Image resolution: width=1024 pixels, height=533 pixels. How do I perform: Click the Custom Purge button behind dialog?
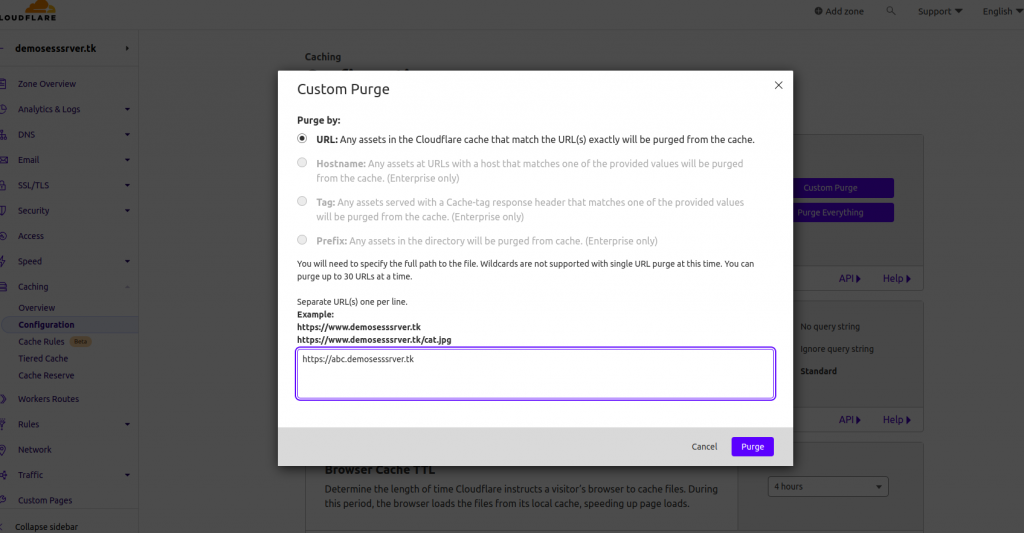(843, 188)
